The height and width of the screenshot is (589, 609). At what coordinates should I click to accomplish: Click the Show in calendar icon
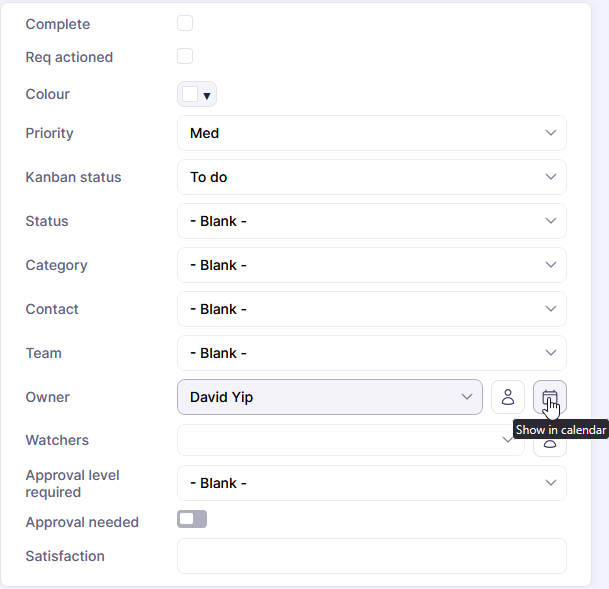549,397
